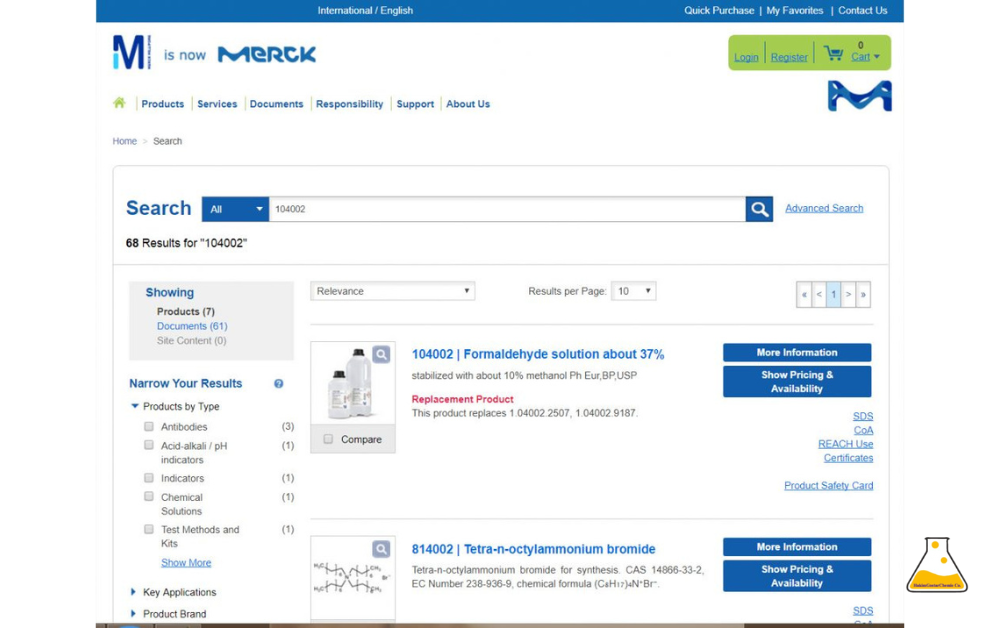
Task: Open Quick Purchase in the top bar
Action: 719,10
